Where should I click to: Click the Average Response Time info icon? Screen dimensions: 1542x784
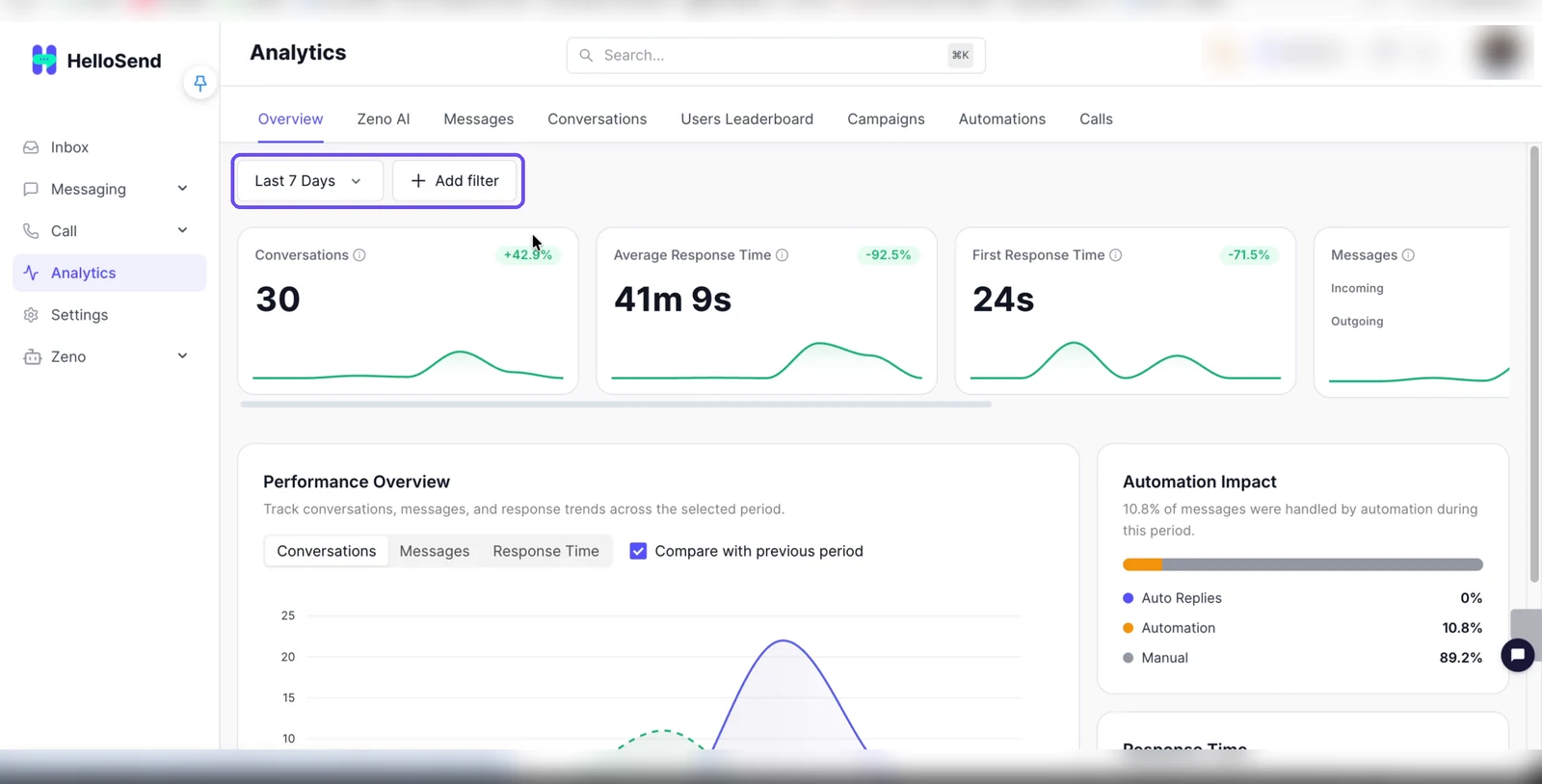(x=783, y=255)
